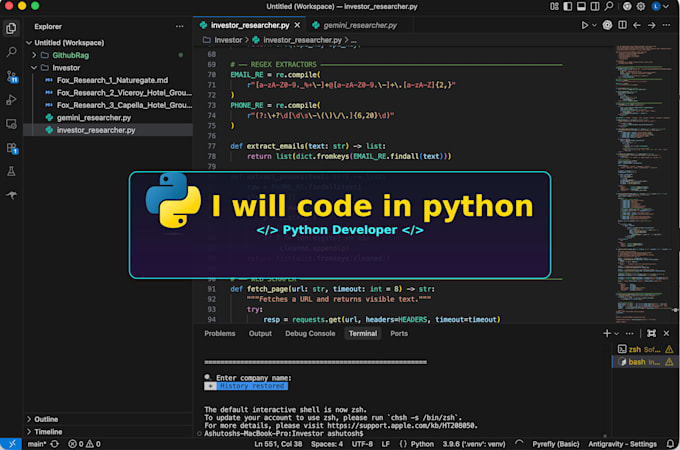Select Python language mode in status bar

tap(422, 444)
